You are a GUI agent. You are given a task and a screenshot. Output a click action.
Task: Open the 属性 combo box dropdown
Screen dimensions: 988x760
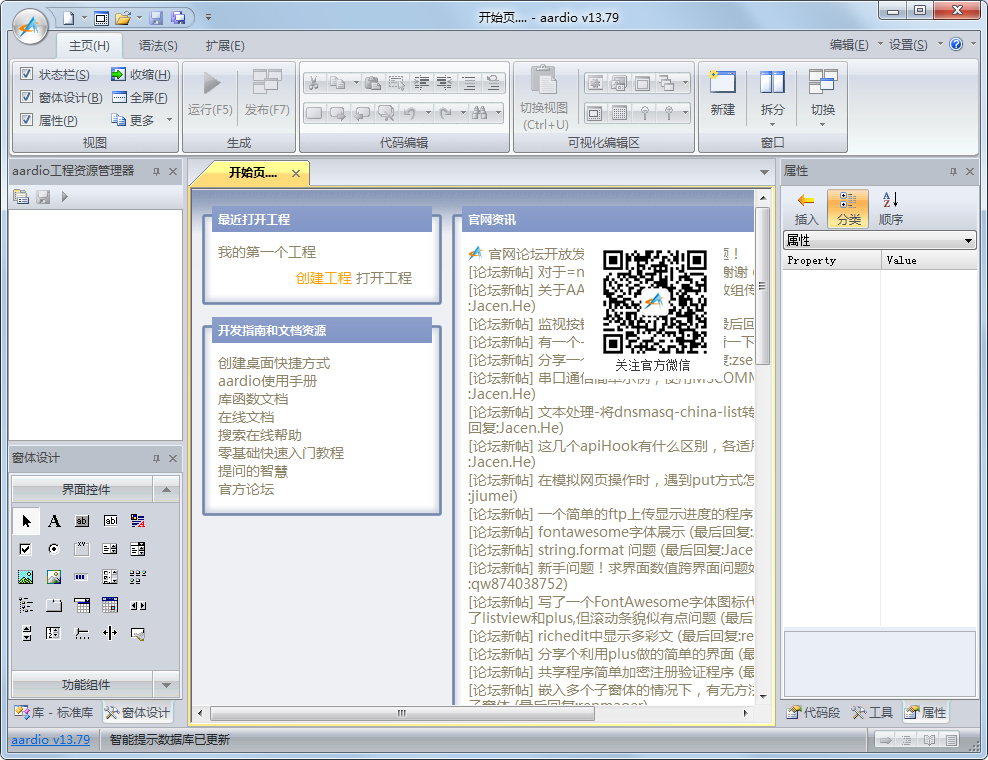pos(968,241)
